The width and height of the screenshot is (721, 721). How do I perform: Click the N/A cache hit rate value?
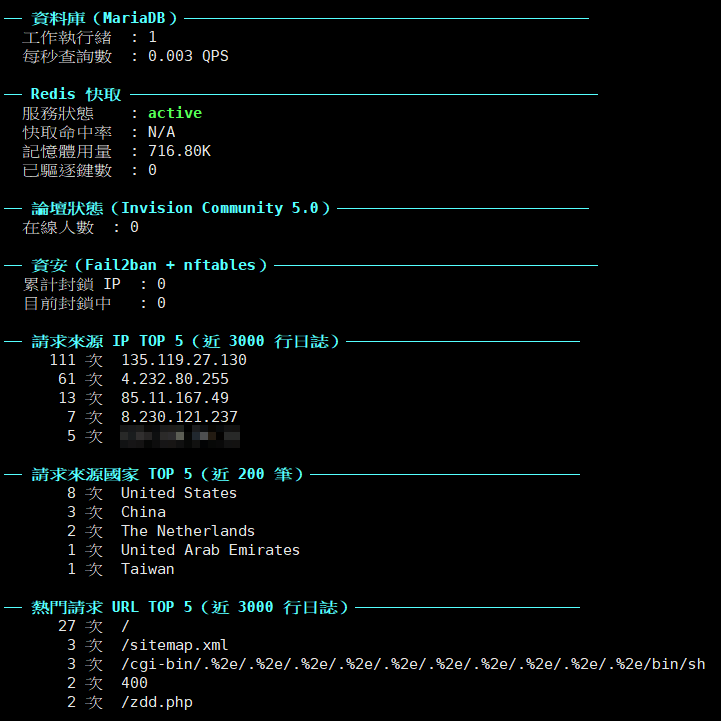(x=161, y=132)
